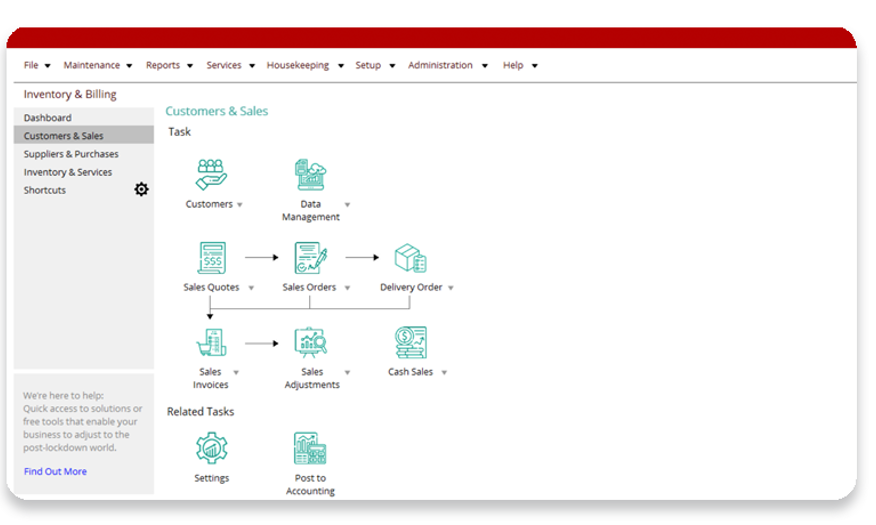Expand the Sales Orders dropdown arrow

click(347, 288)
